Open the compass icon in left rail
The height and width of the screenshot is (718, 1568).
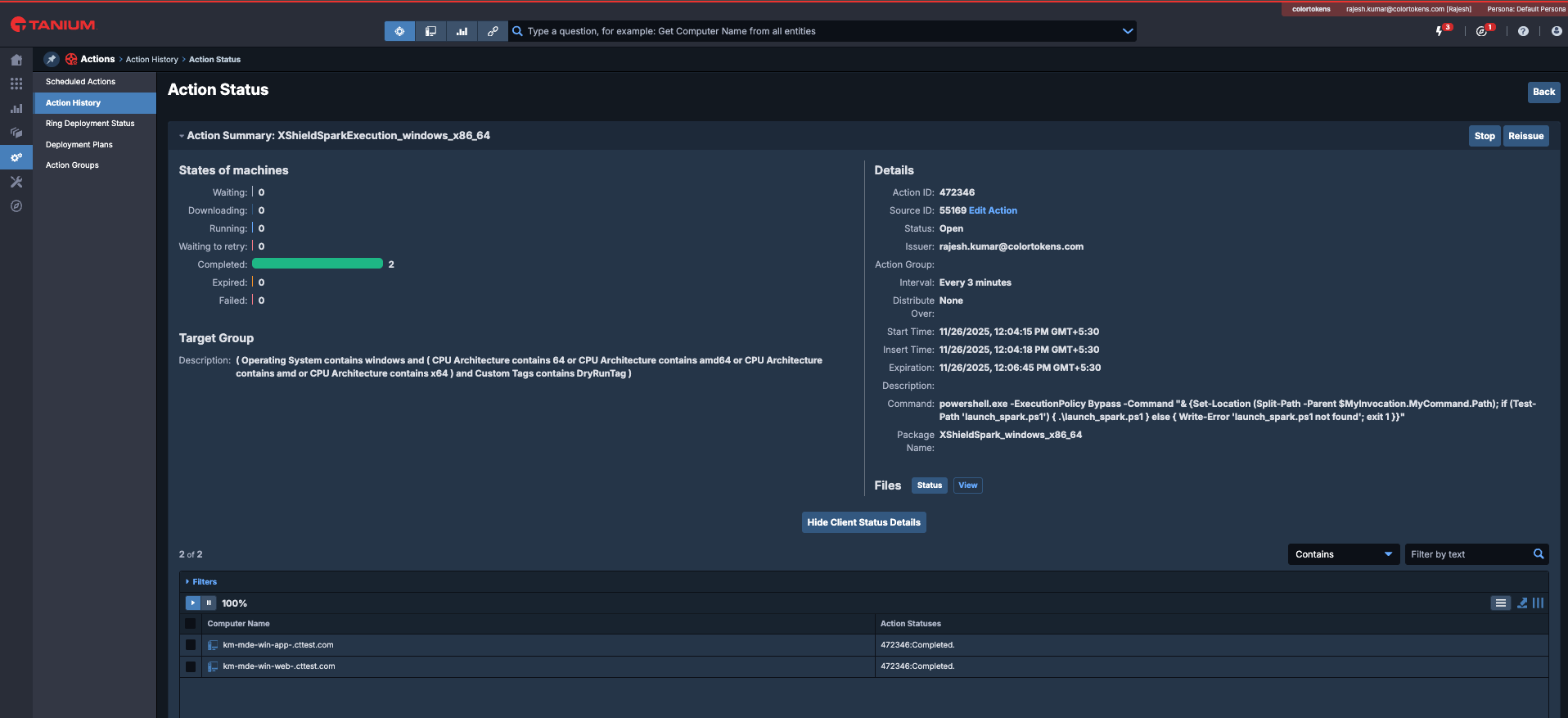[x=16, y=206]
